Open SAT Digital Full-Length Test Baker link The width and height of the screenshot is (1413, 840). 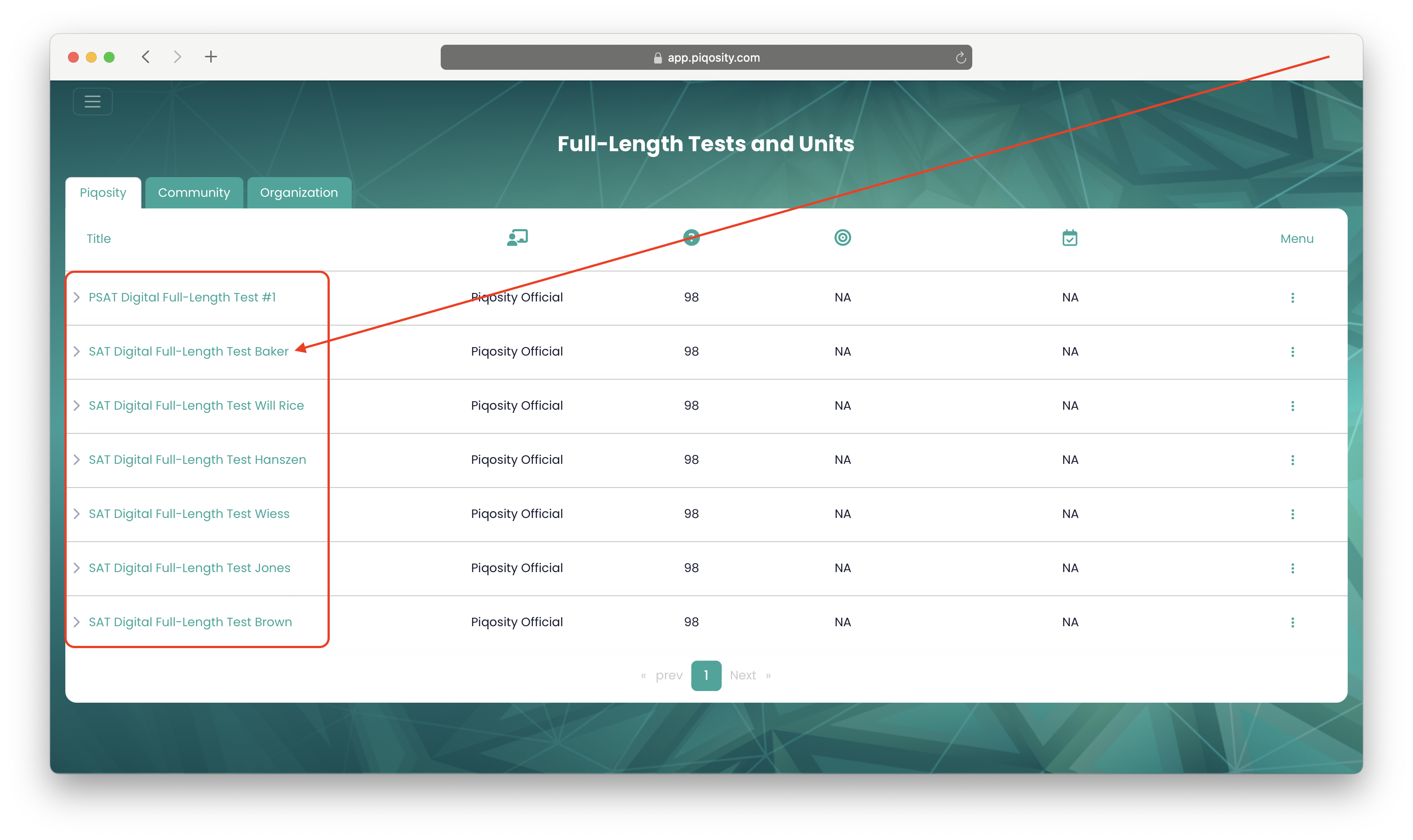click(188, 352)
